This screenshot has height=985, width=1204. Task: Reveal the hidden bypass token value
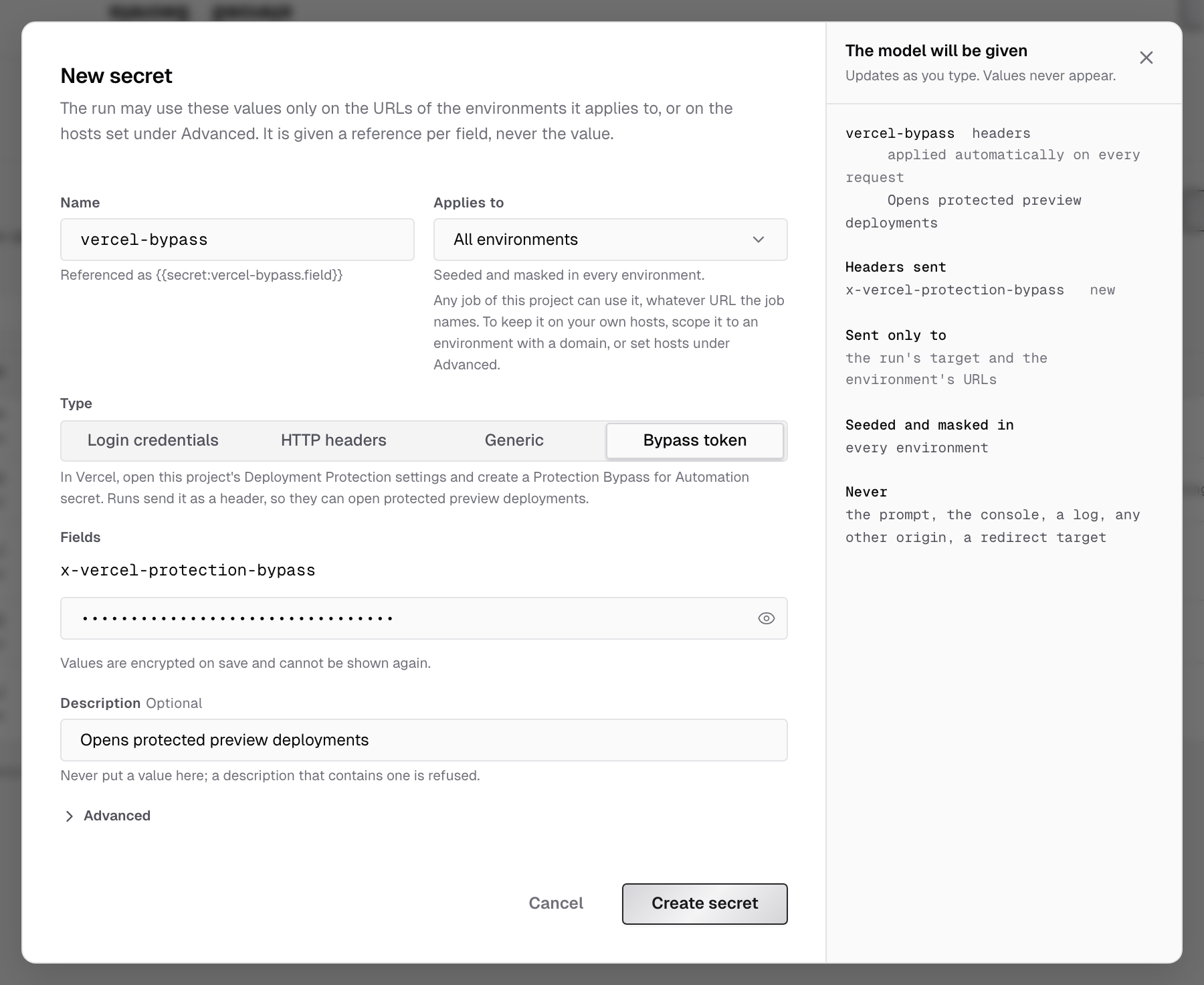(767, 618)
